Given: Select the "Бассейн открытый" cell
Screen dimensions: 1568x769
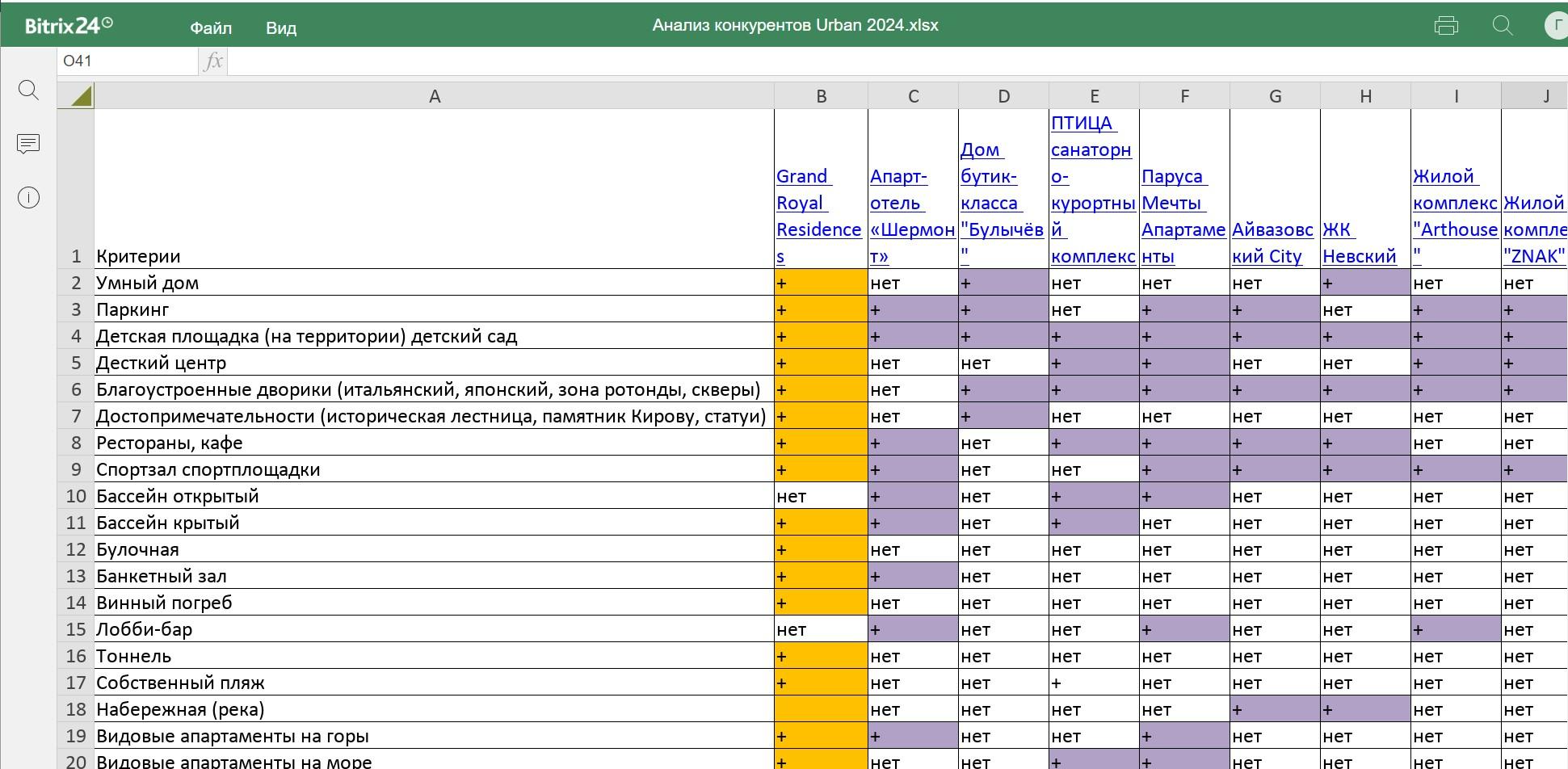Looking at the screenshot, I should 435,496.
